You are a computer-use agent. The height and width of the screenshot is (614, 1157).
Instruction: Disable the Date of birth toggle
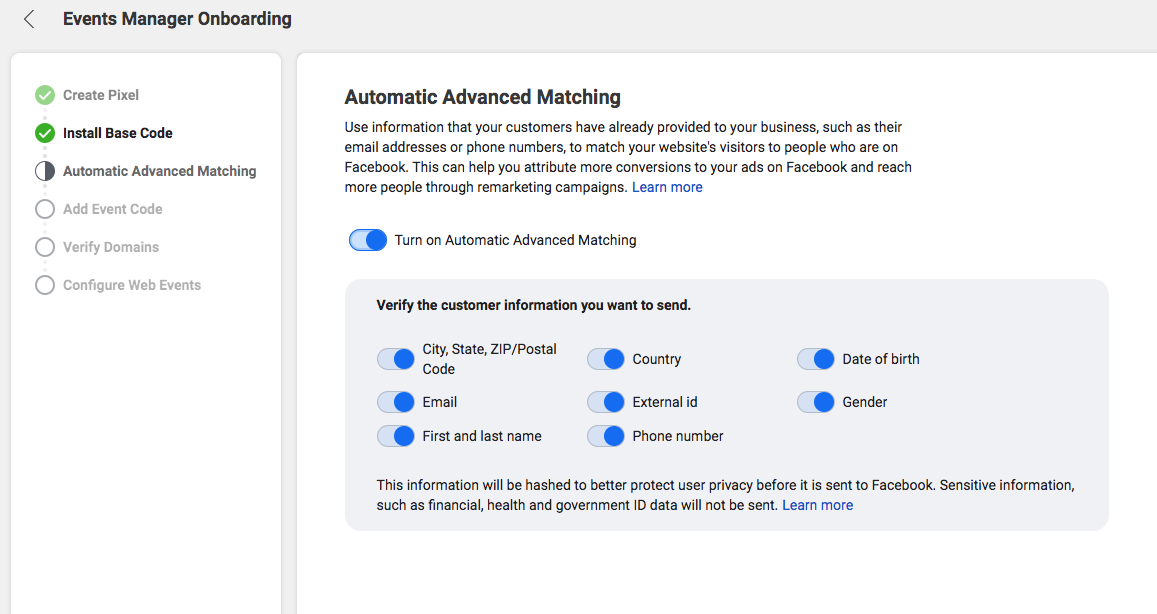816,359
